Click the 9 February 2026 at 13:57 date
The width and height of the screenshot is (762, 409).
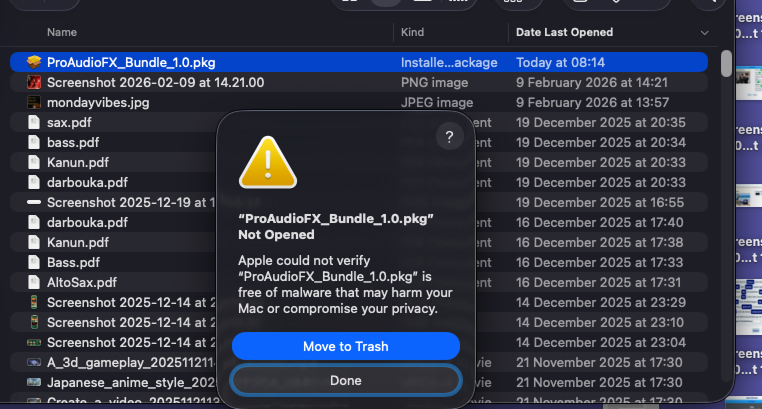coord(592,102)
